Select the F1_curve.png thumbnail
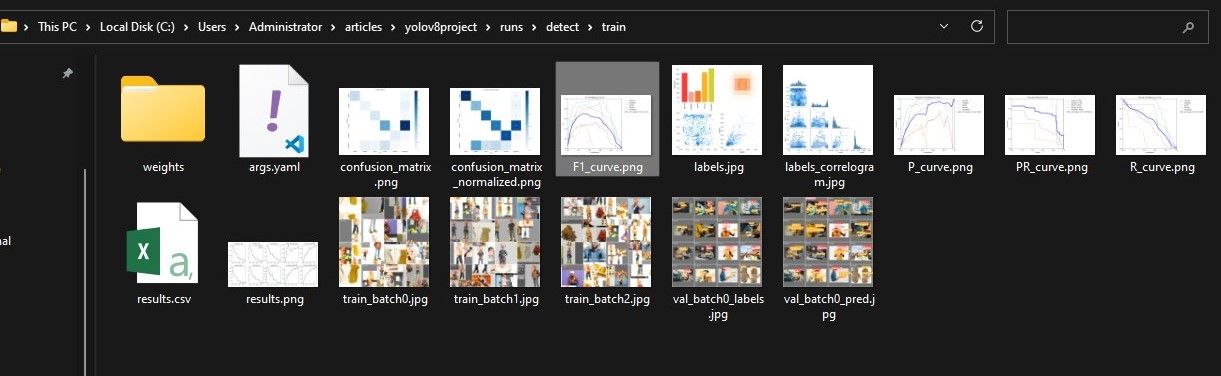The width and height of the screenshot is (1221, 376). pyautogui.click(x=607, y=125)
